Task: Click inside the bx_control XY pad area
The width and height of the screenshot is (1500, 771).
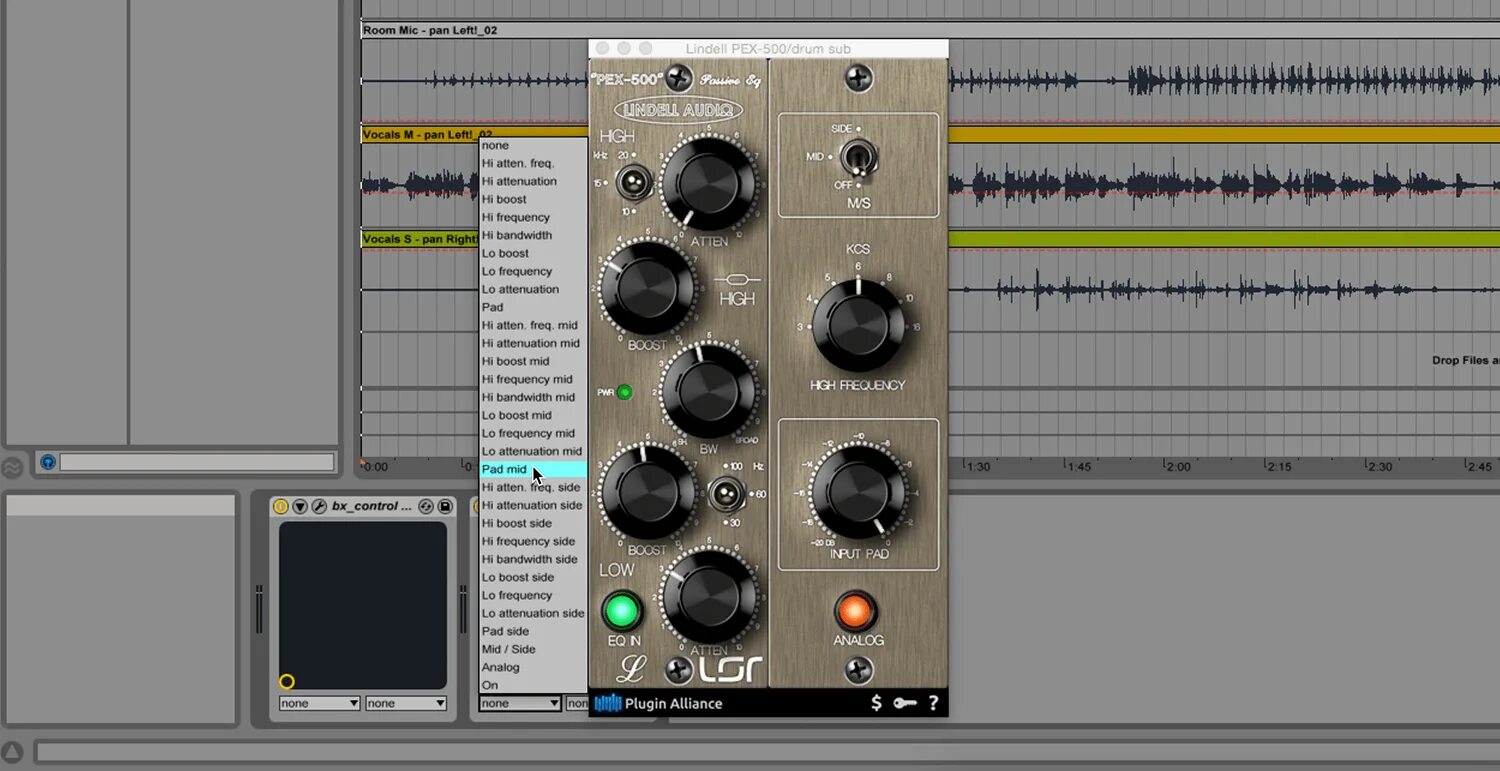Action: 362,604
